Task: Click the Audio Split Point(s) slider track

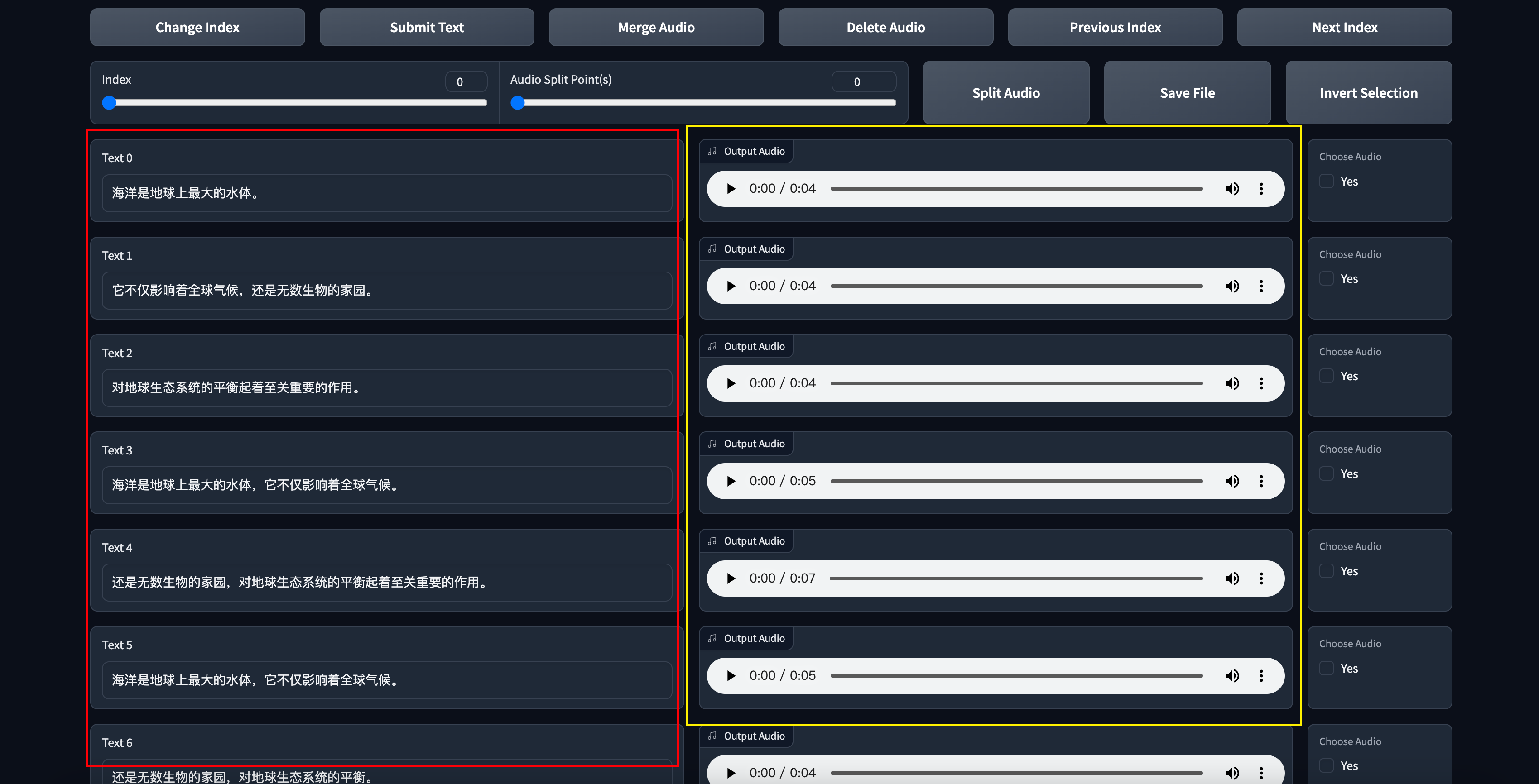Action: 705,103
